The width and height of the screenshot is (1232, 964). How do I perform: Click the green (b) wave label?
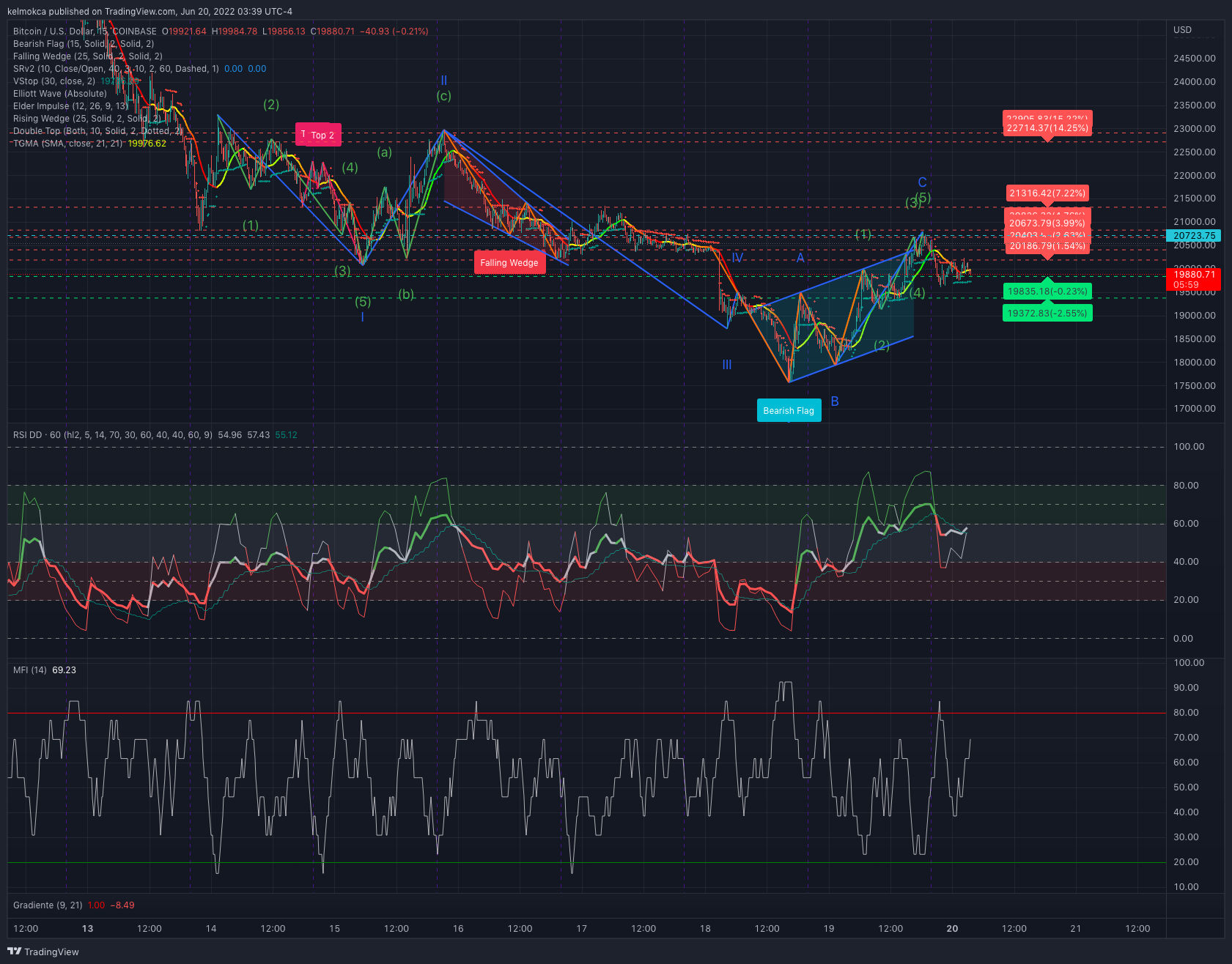click(406, 294)
